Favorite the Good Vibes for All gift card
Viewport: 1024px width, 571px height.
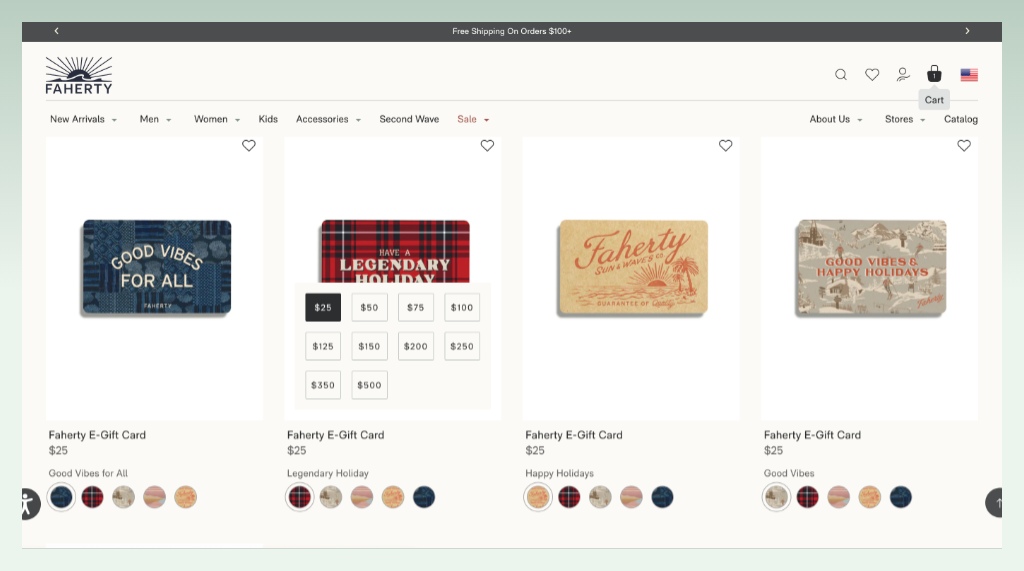[249, 146]
